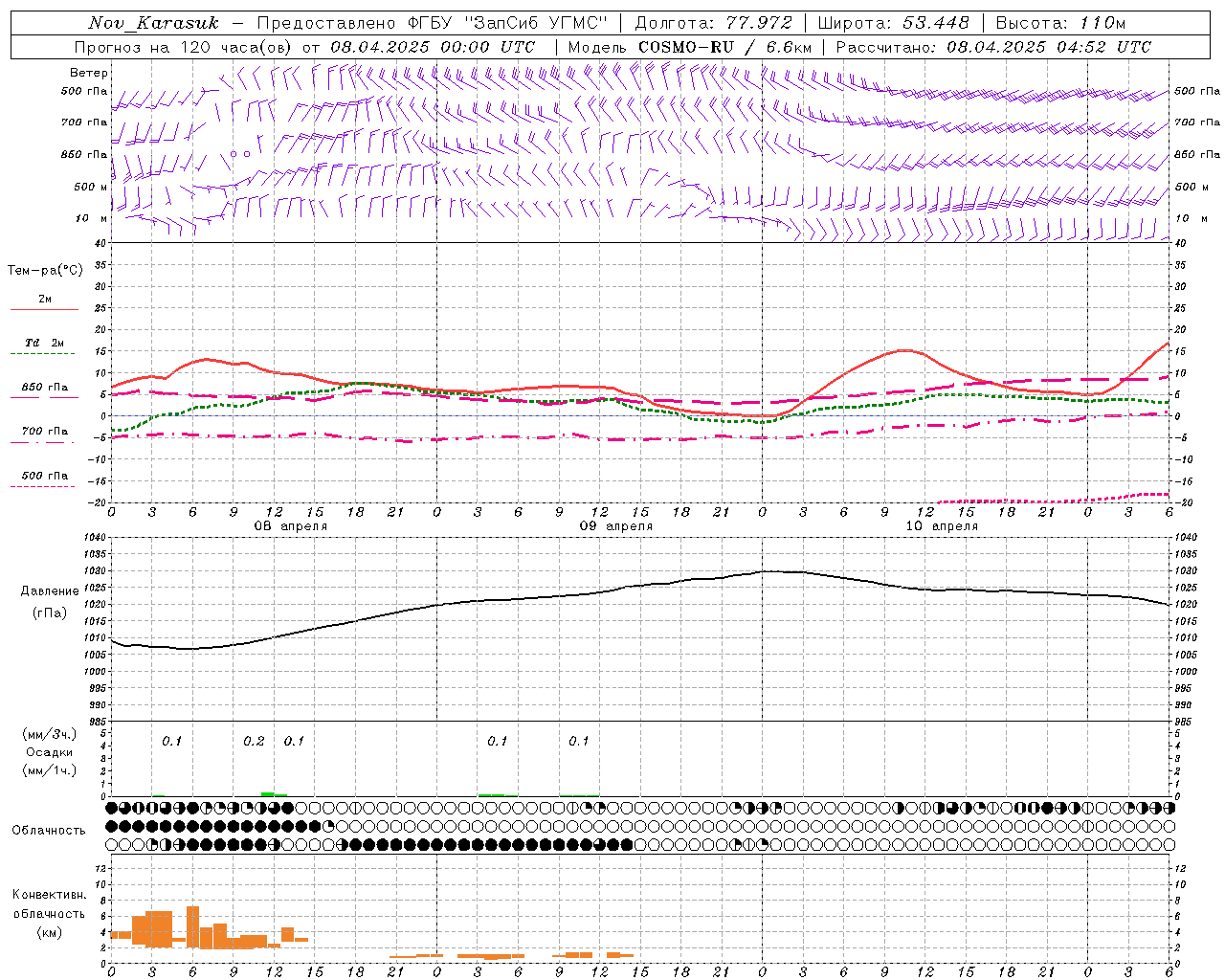Image resolution: width=1225 pixels, height=980 pixels.
Task: Click the Высота: 110м value
Action: (x=1061, y=23)
